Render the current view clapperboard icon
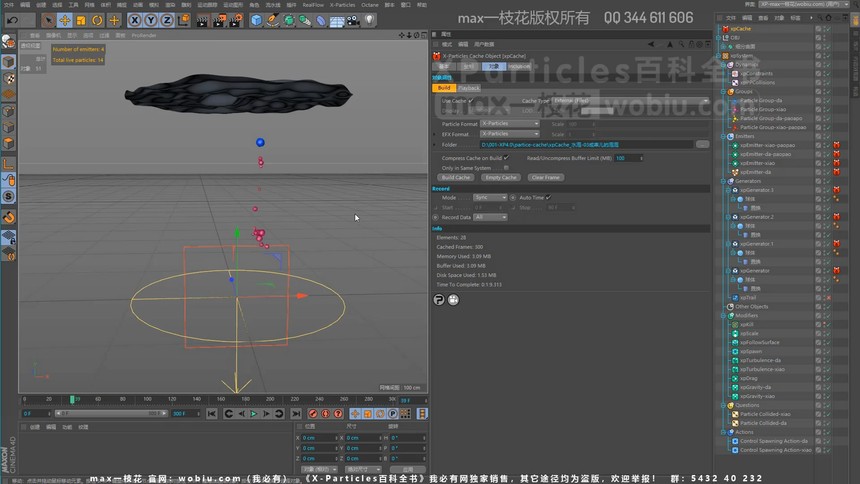This screenshot has width=860, height=484. pyautogui.click(x=202, y=21)
